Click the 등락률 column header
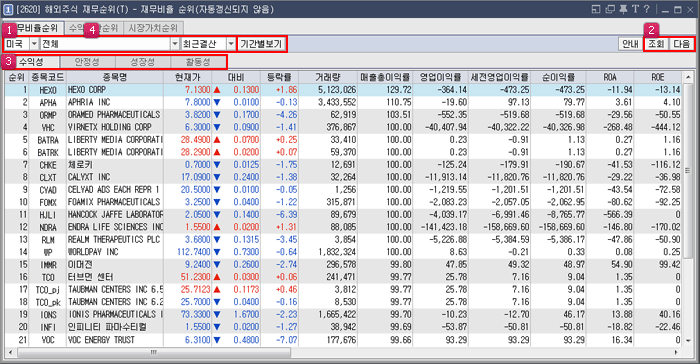 tap(279, 77)
